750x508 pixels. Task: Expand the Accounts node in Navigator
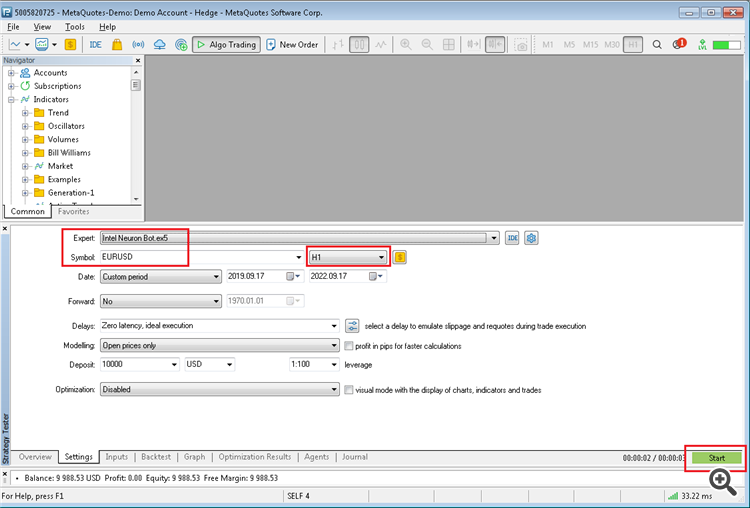click(11, 73)
